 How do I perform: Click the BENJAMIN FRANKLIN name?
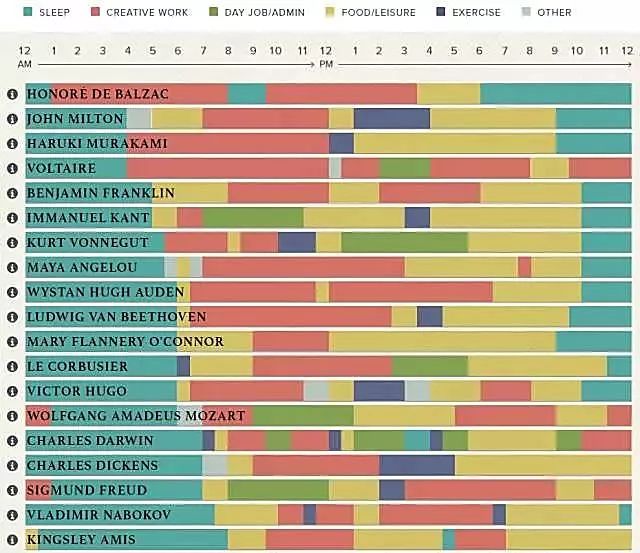pos(100,193)
